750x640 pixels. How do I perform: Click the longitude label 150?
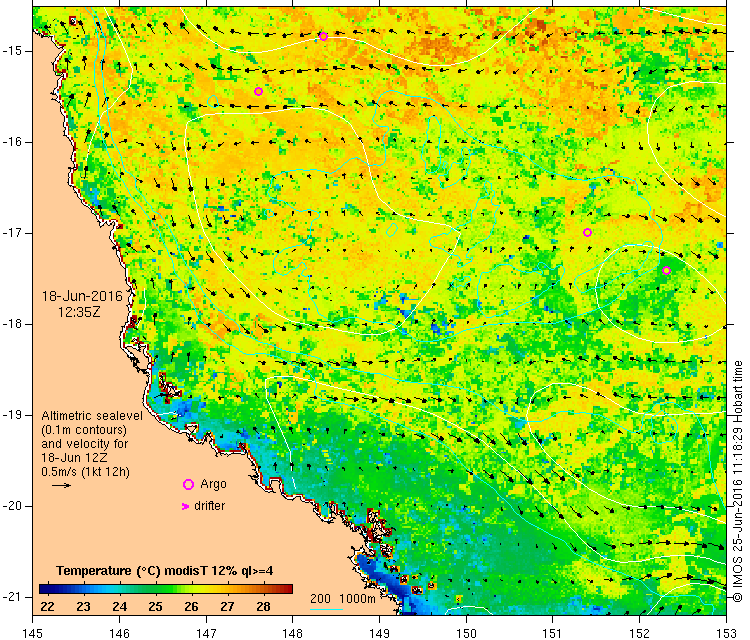[x=466, y=634]
